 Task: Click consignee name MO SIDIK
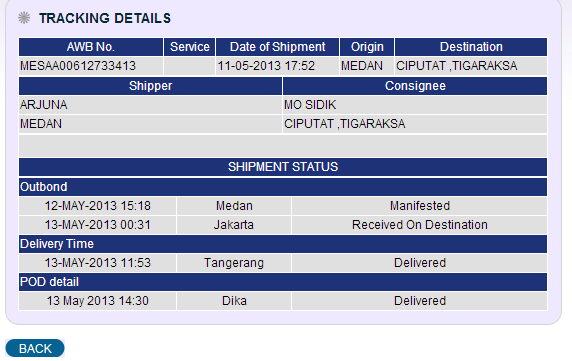coord(310,105)
